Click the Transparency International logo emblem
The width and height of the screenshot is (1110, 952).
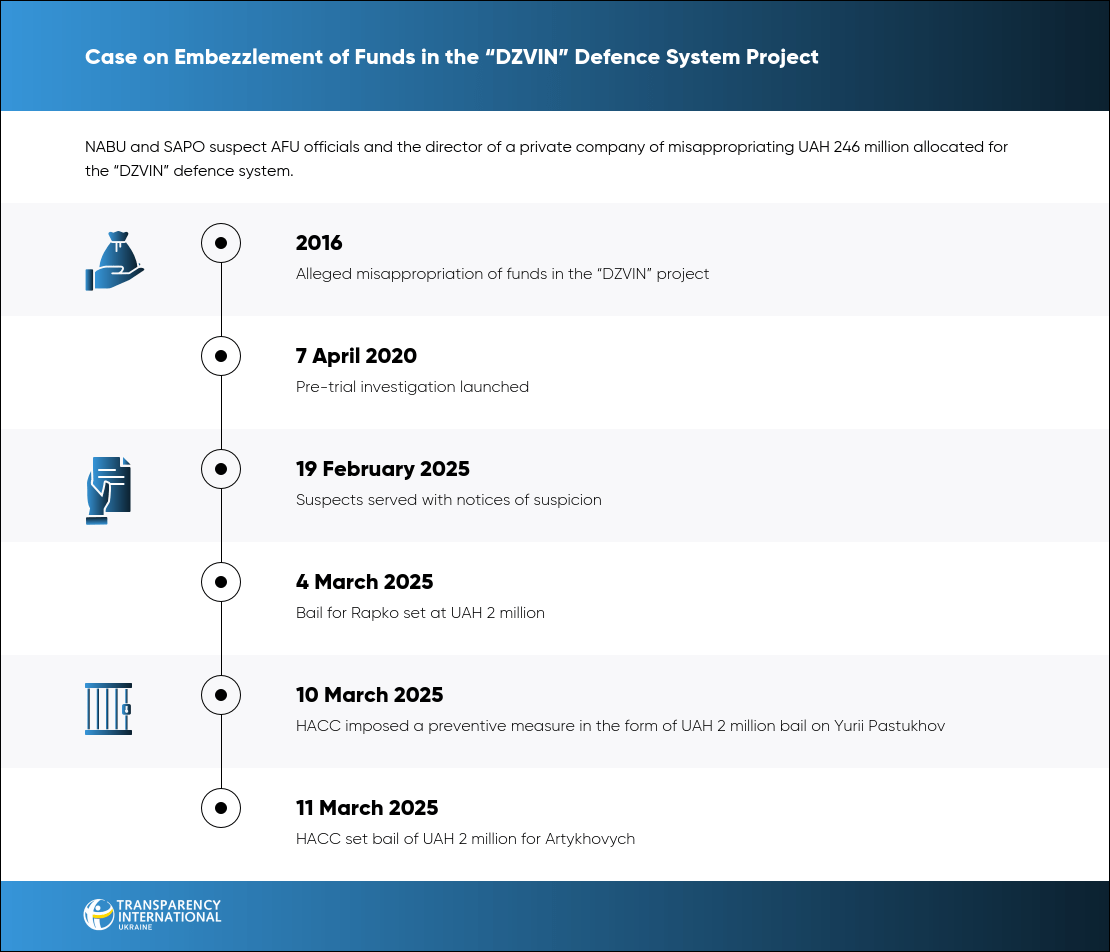coord(99,914)
